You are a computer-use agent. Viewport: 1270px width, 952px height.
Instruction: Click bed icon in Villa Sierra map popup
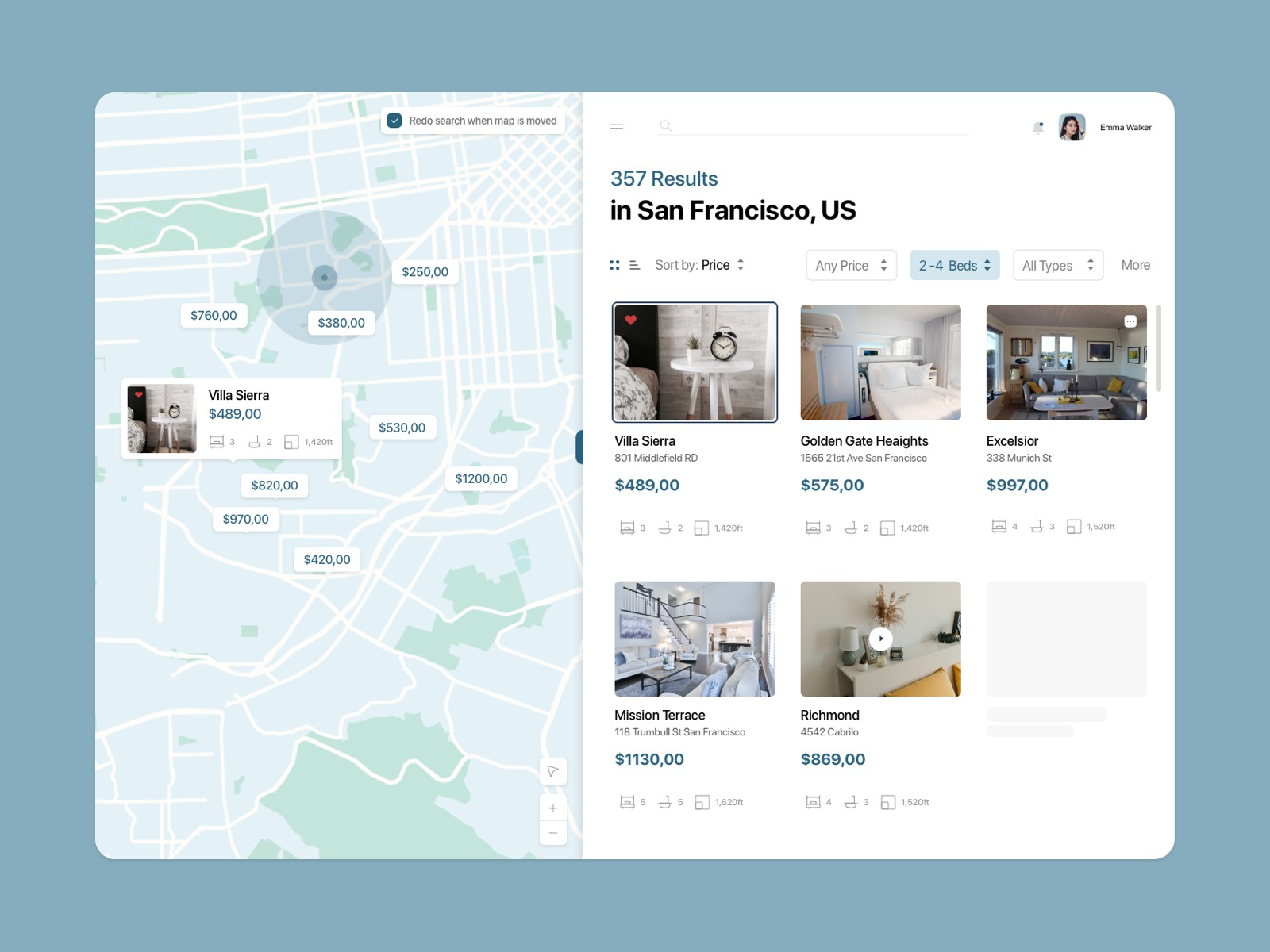tap(217, 442)
